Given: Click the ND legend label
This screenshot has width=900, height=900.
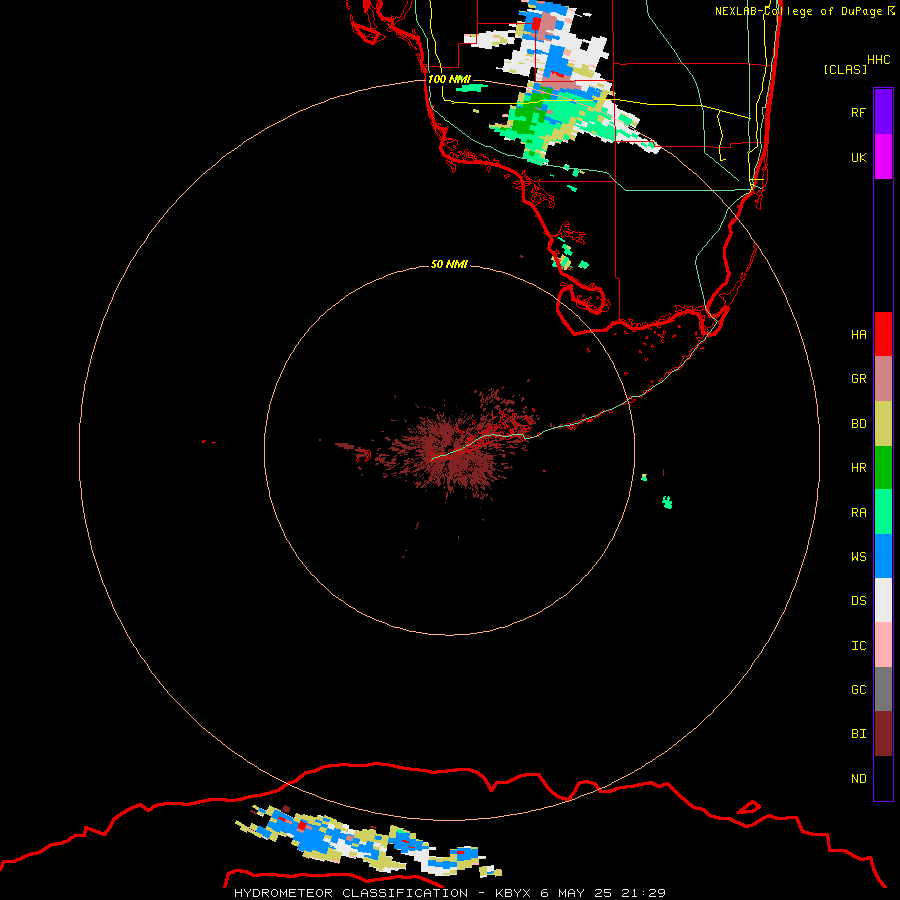Looking at the screenshot, I should 858,779.
